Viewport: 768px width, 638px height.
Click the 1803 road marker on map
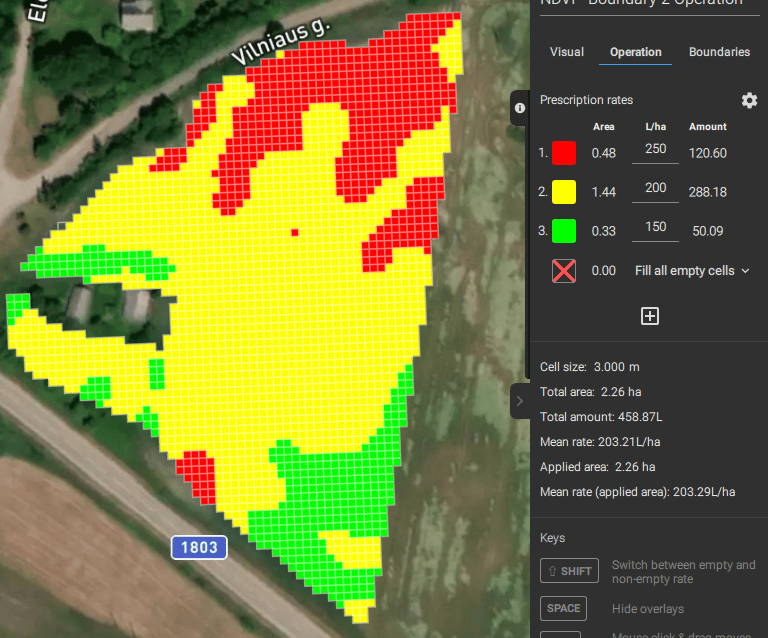click(199, 547)
